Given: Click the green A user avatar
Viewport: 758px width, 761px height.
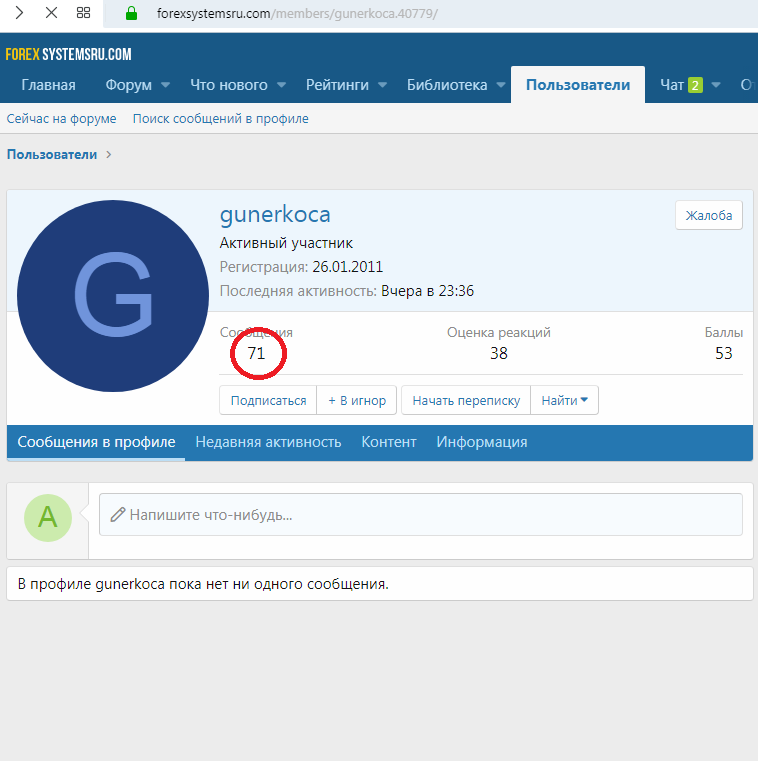Looking at the screenshot, I should tap(48, 518).
